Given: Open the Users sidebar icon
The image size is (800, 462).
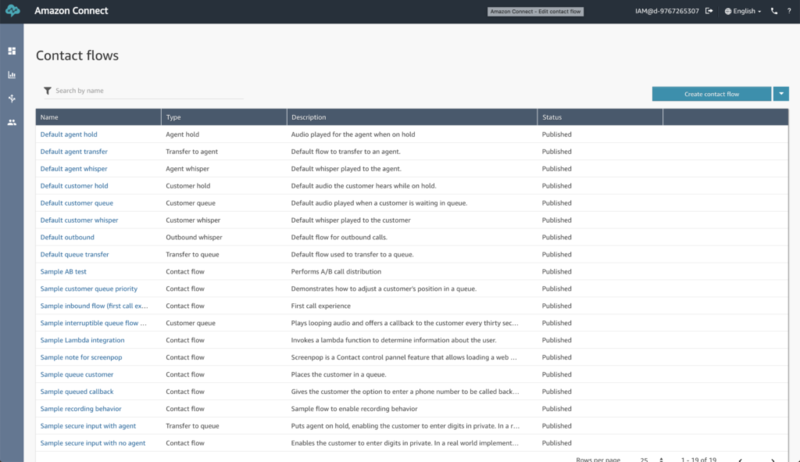Looking at the screenshot, I should [12, 122].
